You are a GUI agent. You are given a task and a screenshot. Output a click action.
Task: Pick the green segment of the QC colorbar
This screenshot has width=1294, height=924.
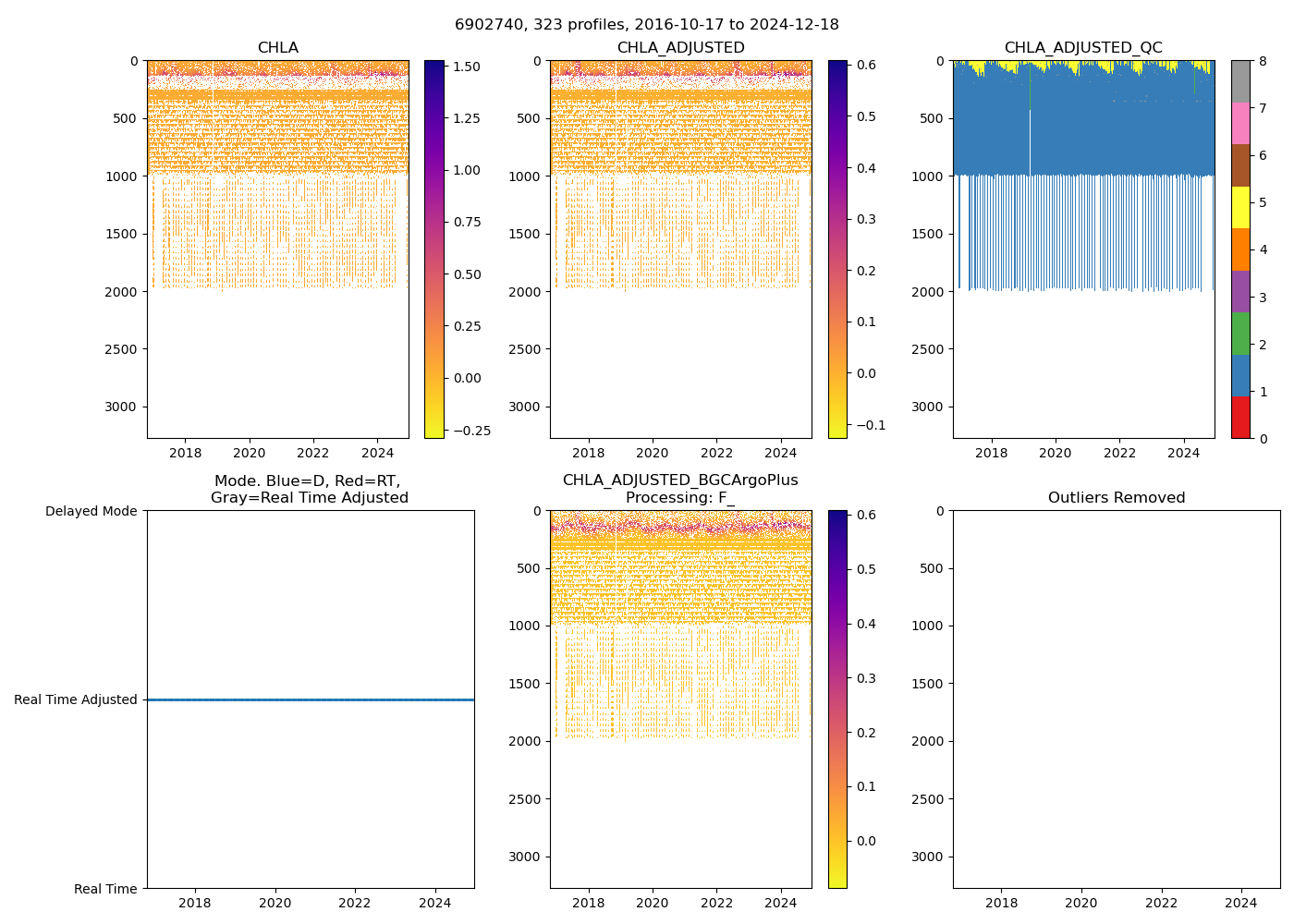point(1240,334)
